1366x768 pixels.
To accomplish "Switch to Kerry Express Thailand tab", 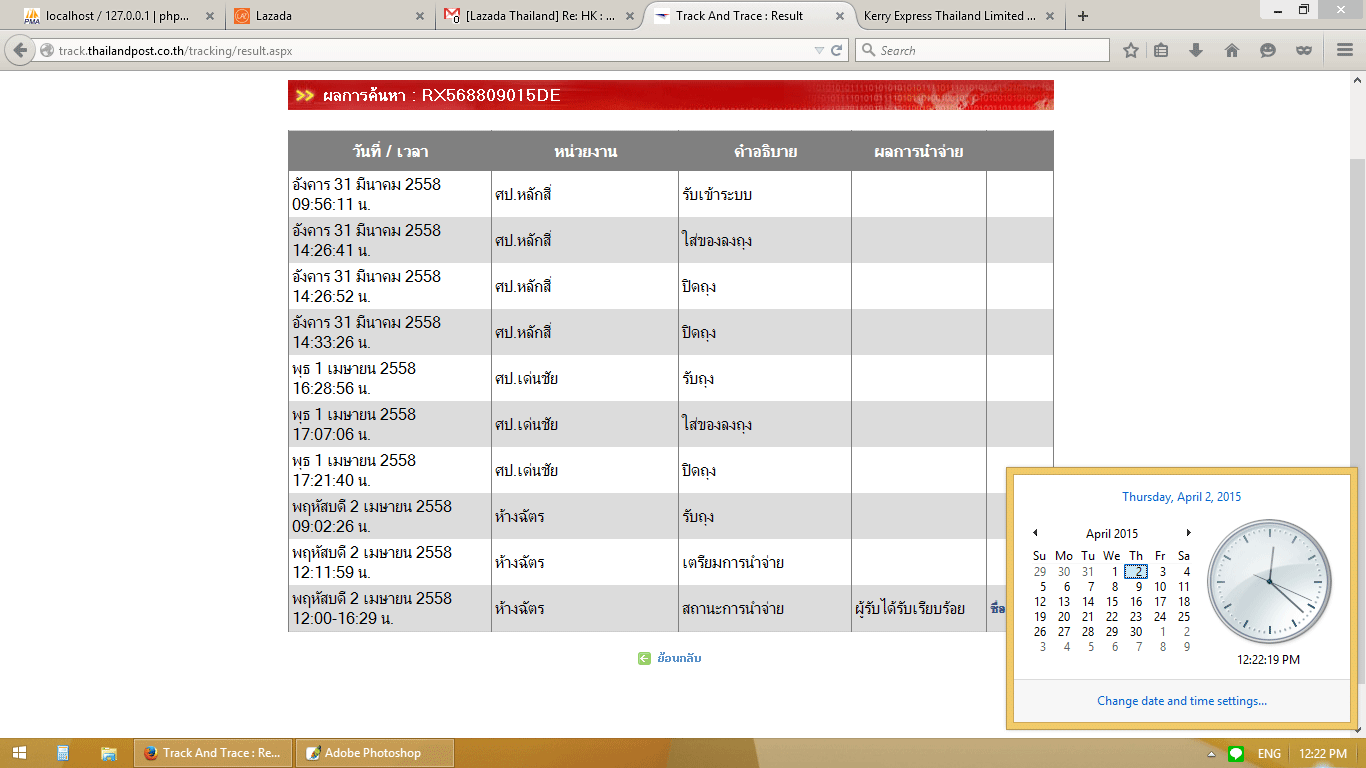I will (957, 16).
